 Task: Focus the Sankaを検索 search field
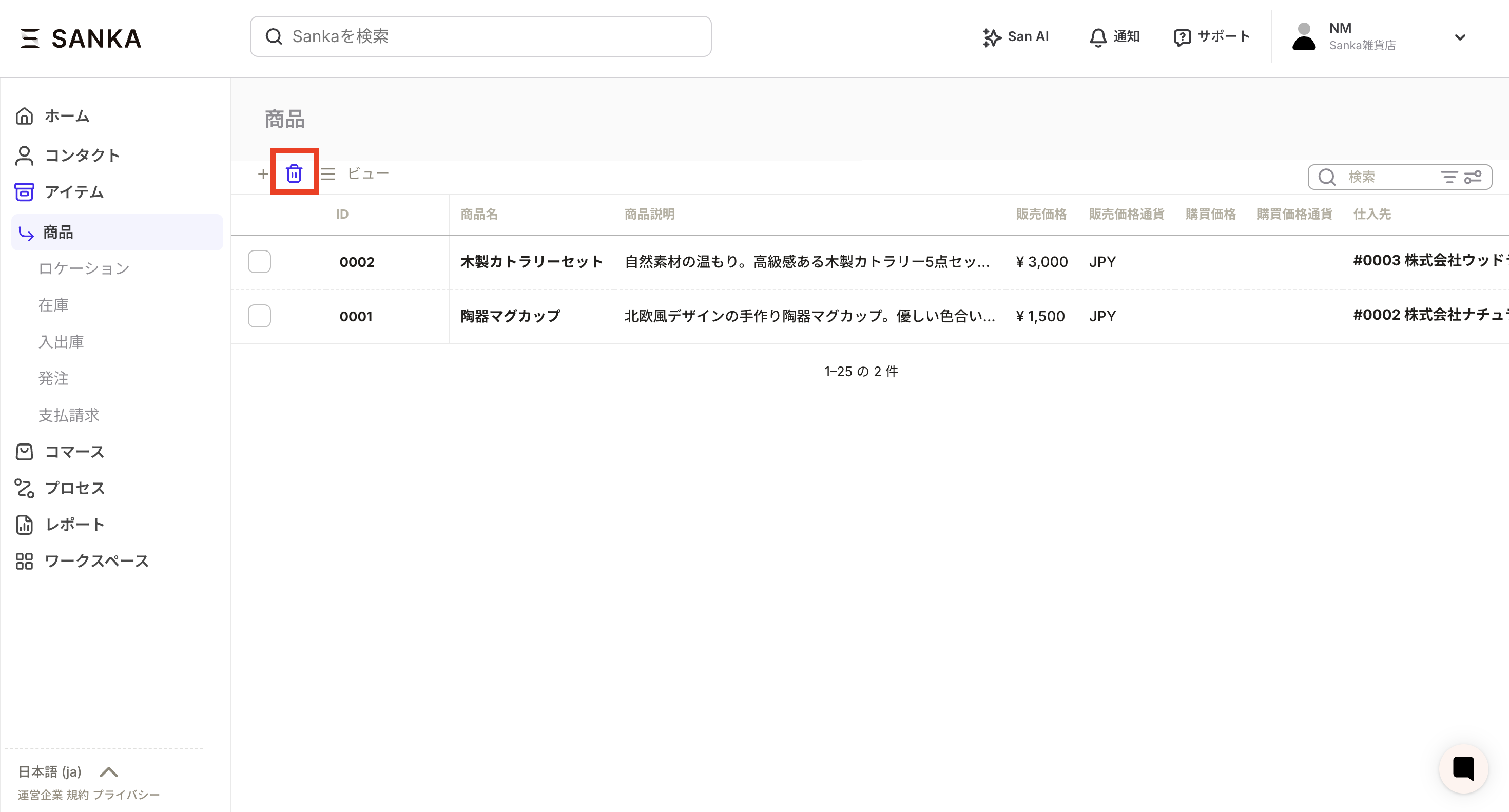pyautogui.click(x=480, y=36)
